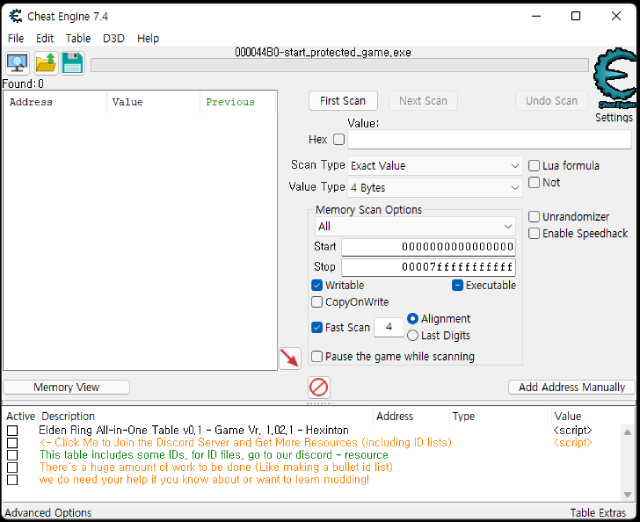
Task: Click the Fast Scan alignment value field
Action: [x=389, y=327]
